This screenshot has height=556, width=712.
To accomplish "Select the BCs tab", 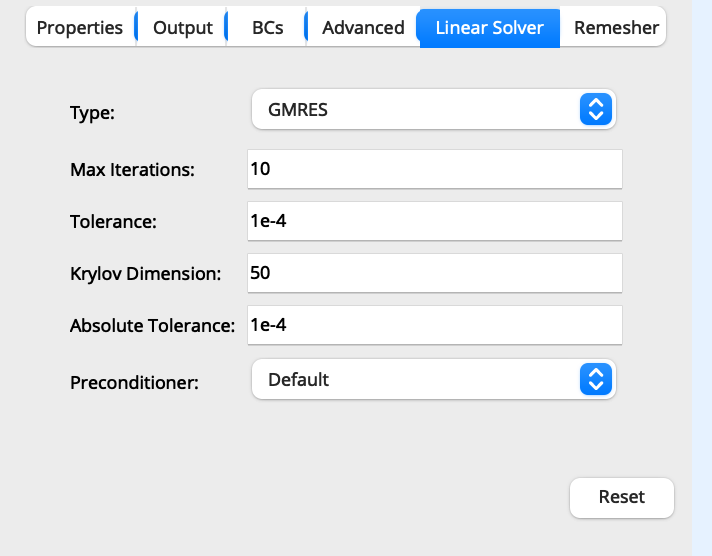I will (267, 27).
